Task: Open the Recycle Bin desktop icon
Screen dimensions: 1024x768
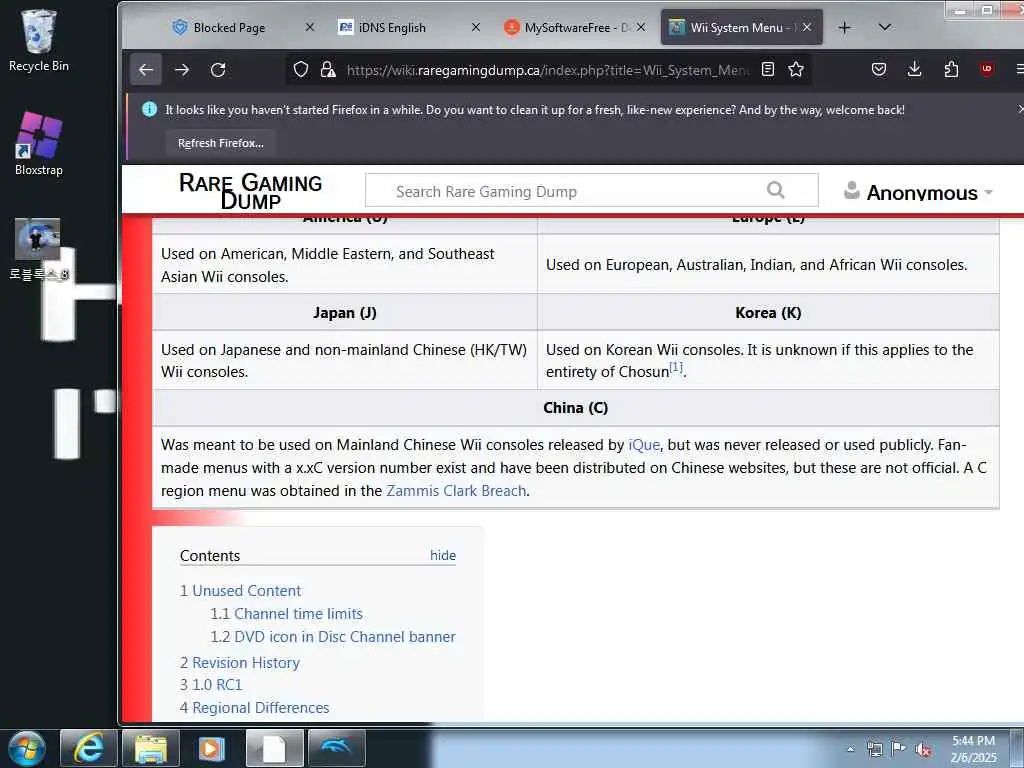Action: 39,40
